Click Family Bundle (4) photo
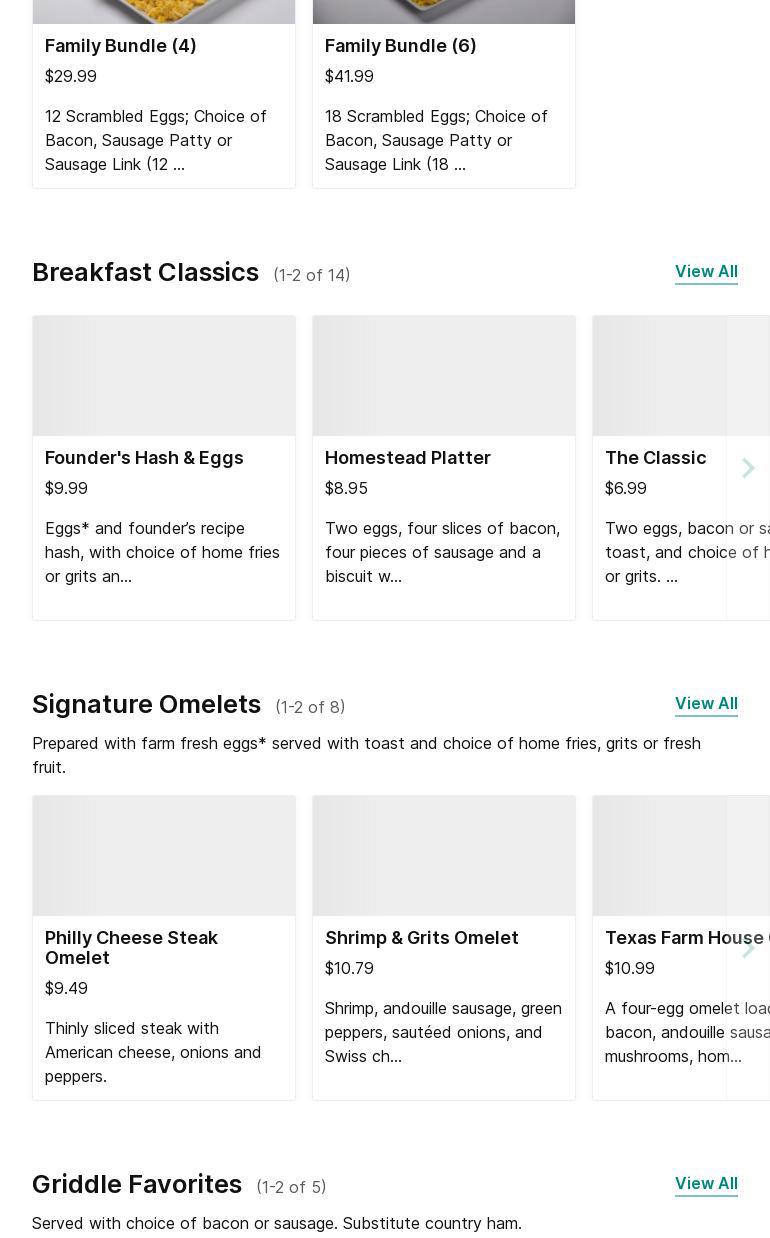The image size is (770, 1238). (164, 10)
